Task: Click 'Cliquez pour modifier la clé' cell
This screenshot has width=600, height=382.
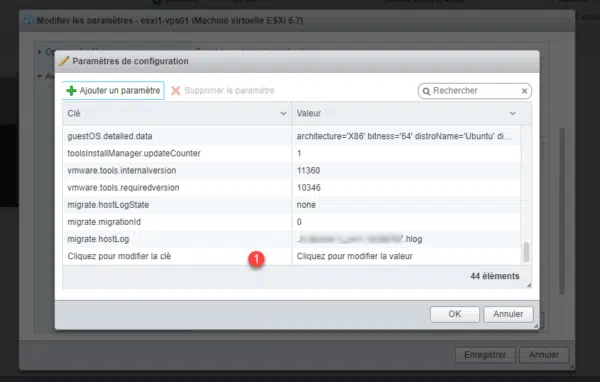Action: tap(177, 256)
